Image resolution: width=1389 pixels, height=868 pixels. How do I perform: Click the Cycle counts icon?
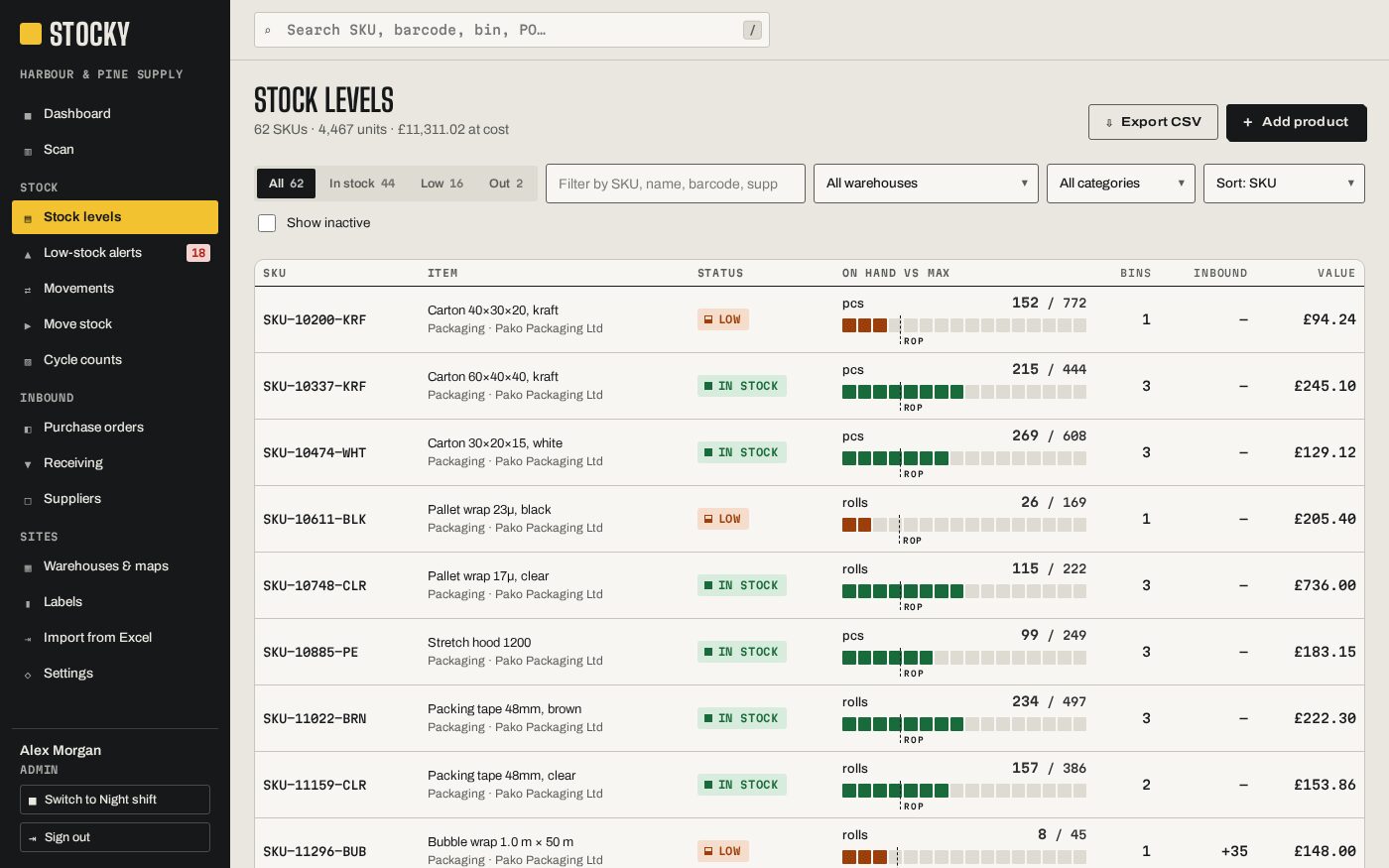point(28,361)
